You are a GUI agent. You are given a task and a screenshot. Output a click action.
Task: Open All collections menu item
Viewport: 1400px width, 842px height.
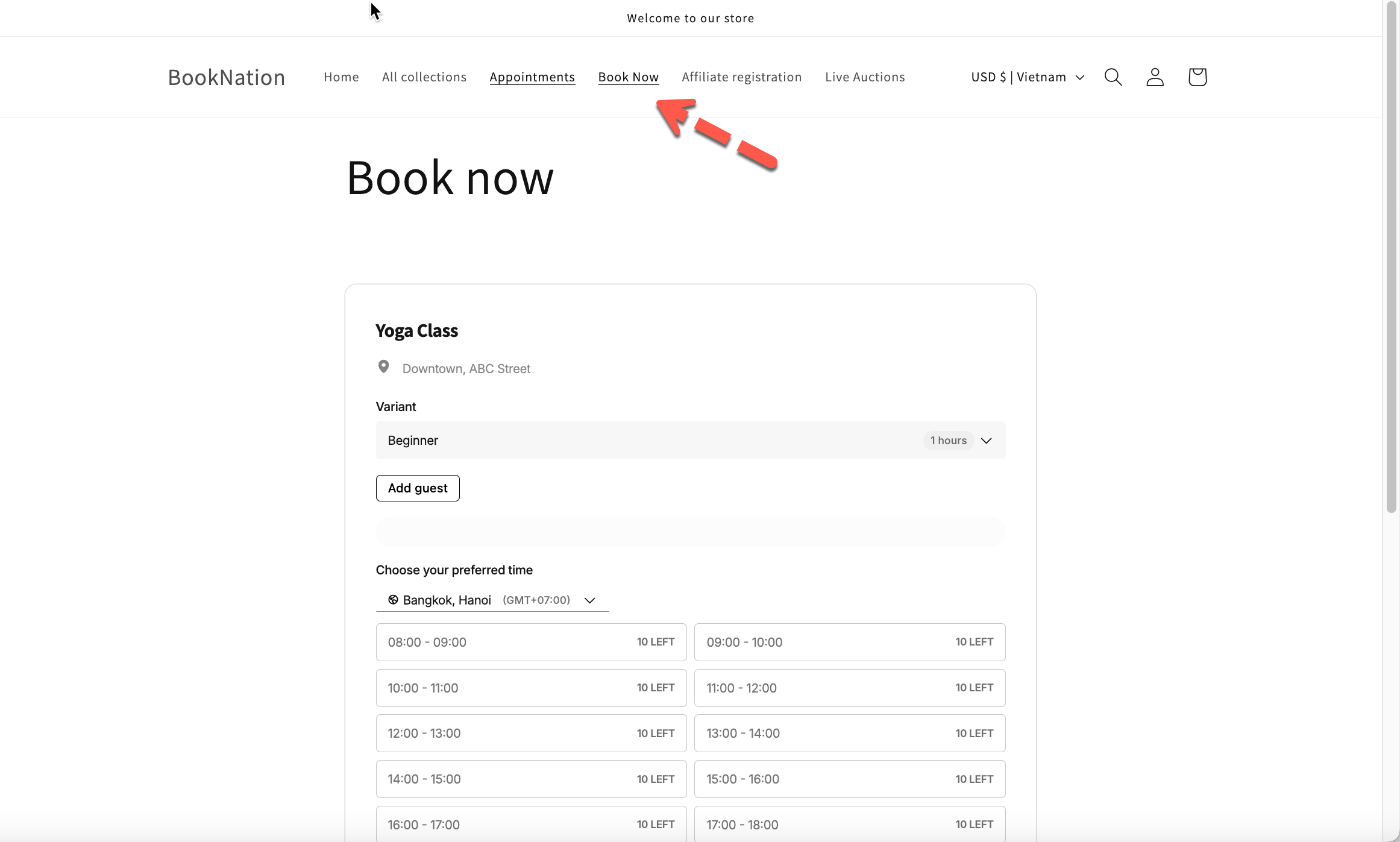coord(424,77)
